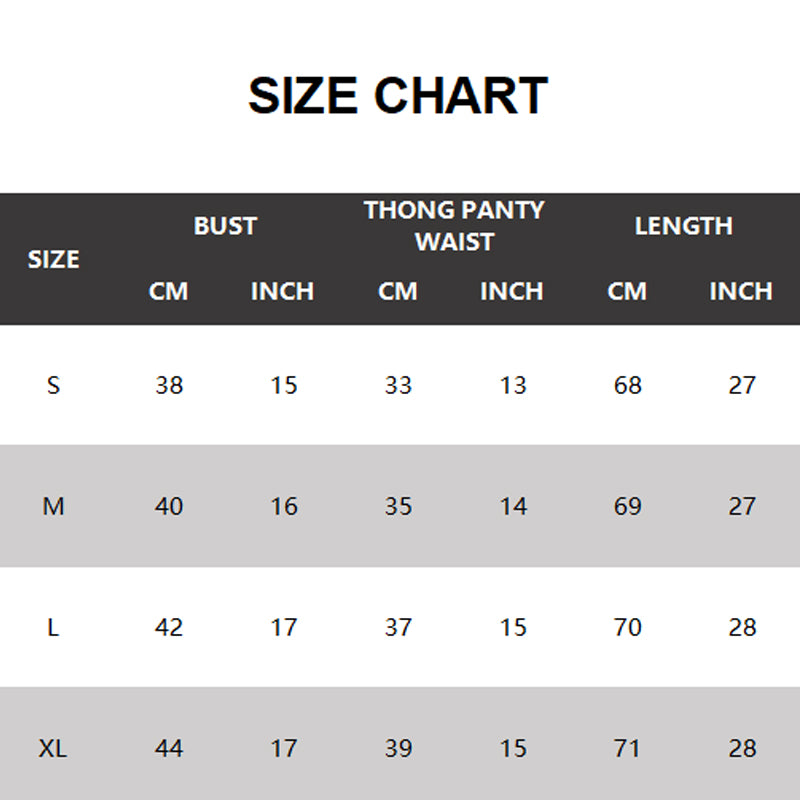Click the SIZE column header

coord(53,259)
